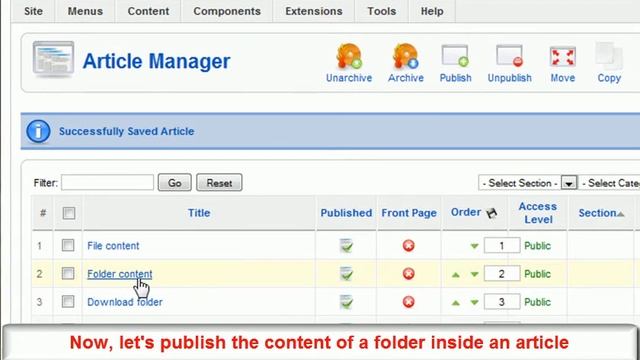Click the Go filter button
640x360 pixels.
pyautogui.click(x=175, y=182)
